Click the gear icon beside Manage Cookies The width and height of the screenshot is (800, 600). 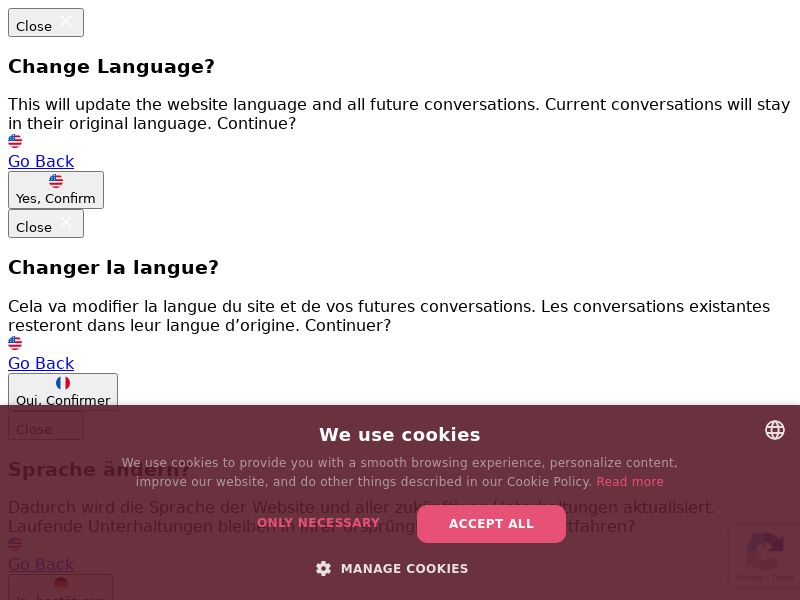pyautogui.click(x=323, y=568)
